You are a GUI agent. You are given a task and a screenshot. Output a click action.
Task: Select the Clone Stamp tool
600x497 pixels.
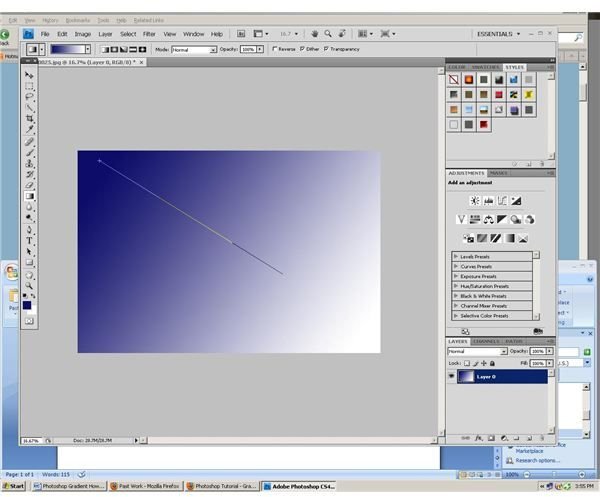[x=29, y=164]
